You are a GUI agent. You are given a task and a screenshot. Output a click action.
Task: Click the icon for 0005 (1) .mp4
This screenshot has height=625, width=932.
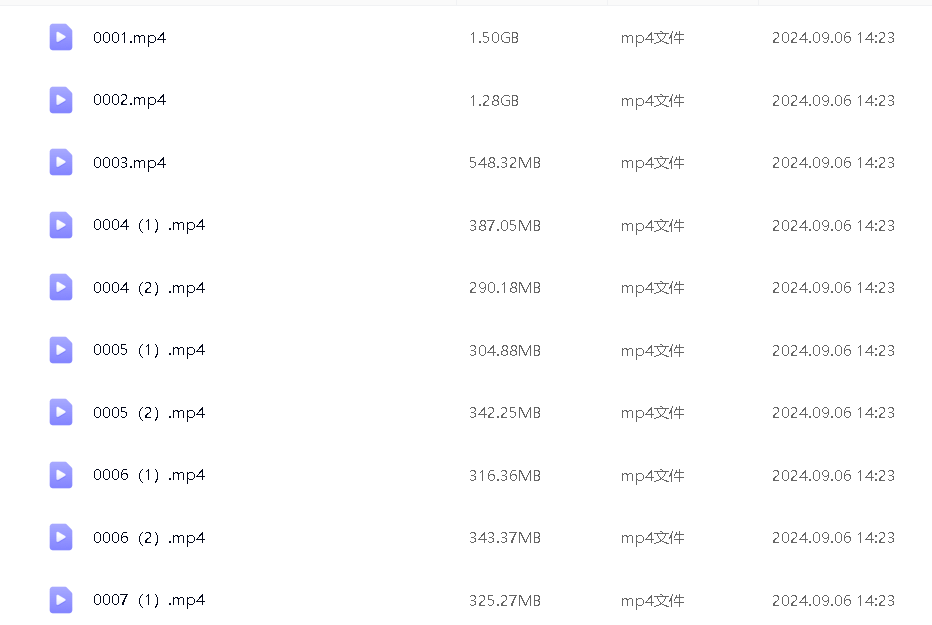tap(61, 350)
